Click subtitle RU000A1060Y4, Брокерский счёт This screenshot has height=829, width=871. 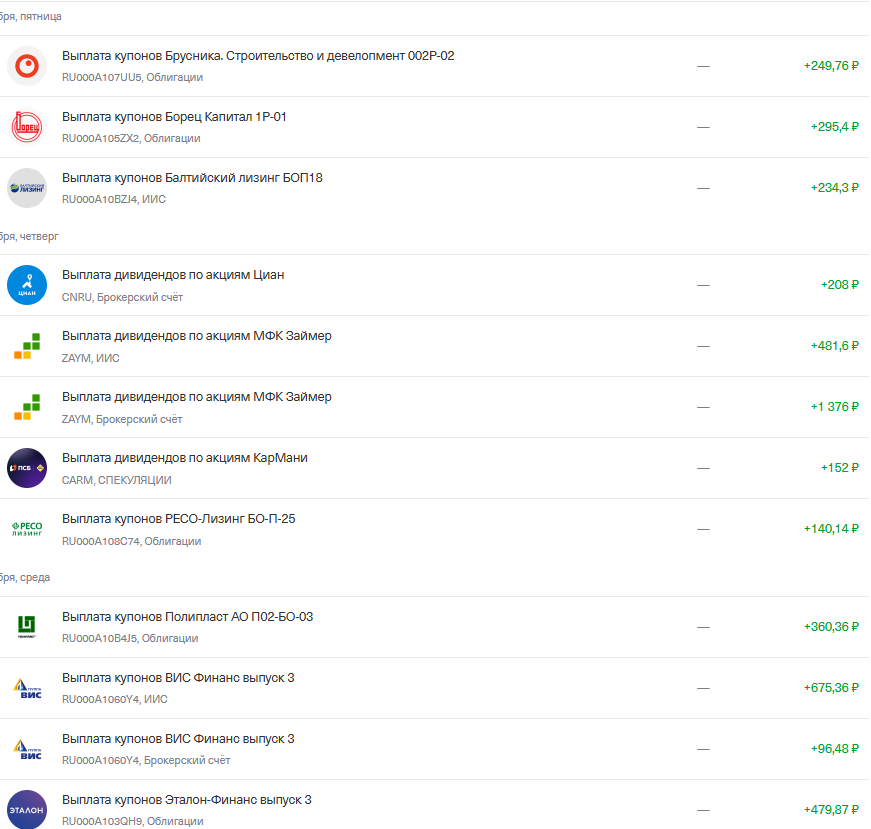click(x=146, y=760)
